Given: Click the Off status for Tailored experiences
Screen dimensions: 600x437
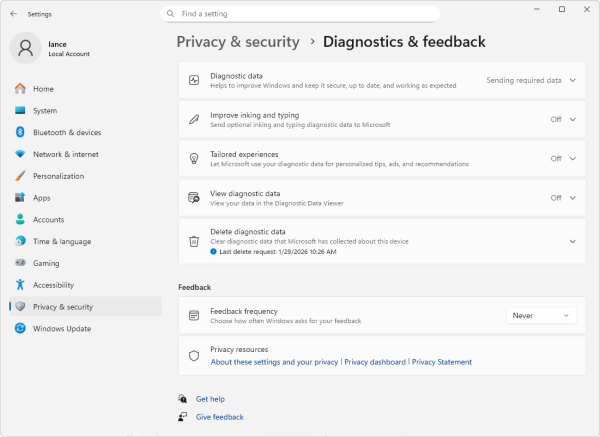Looking at the screenshot, I should tap(556, 158).
